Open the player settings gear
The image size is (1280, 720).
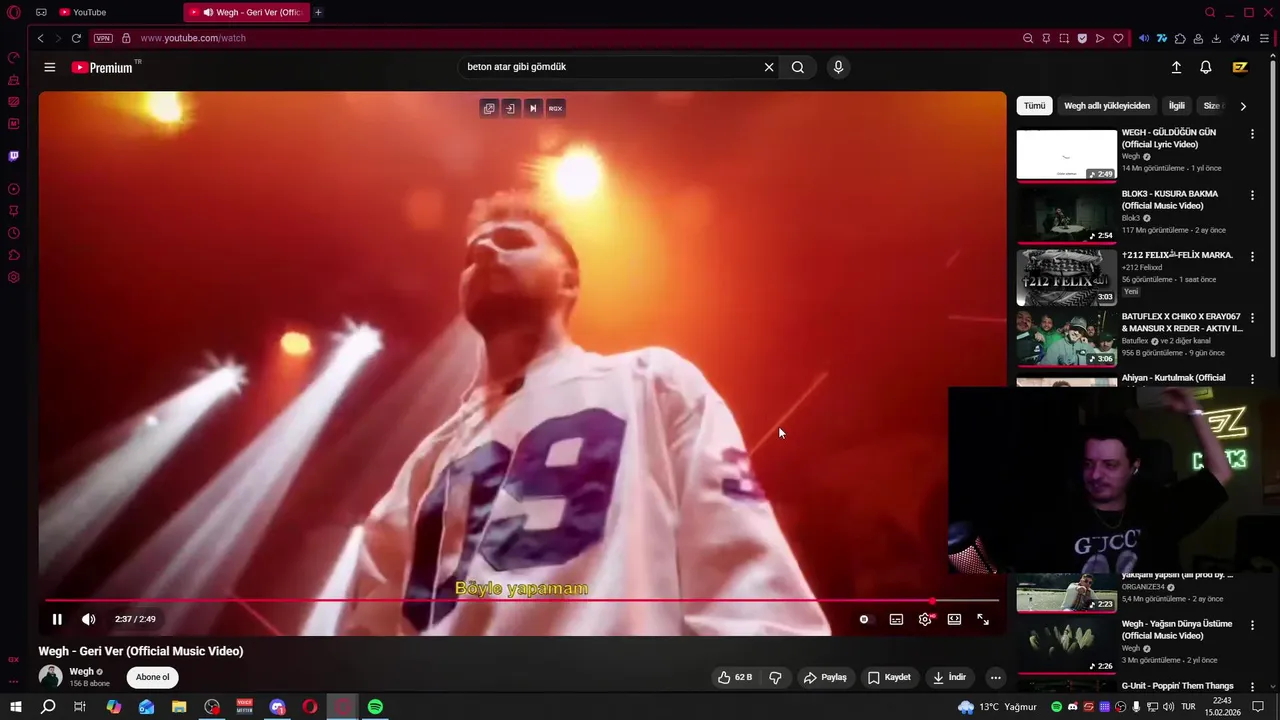926,619
